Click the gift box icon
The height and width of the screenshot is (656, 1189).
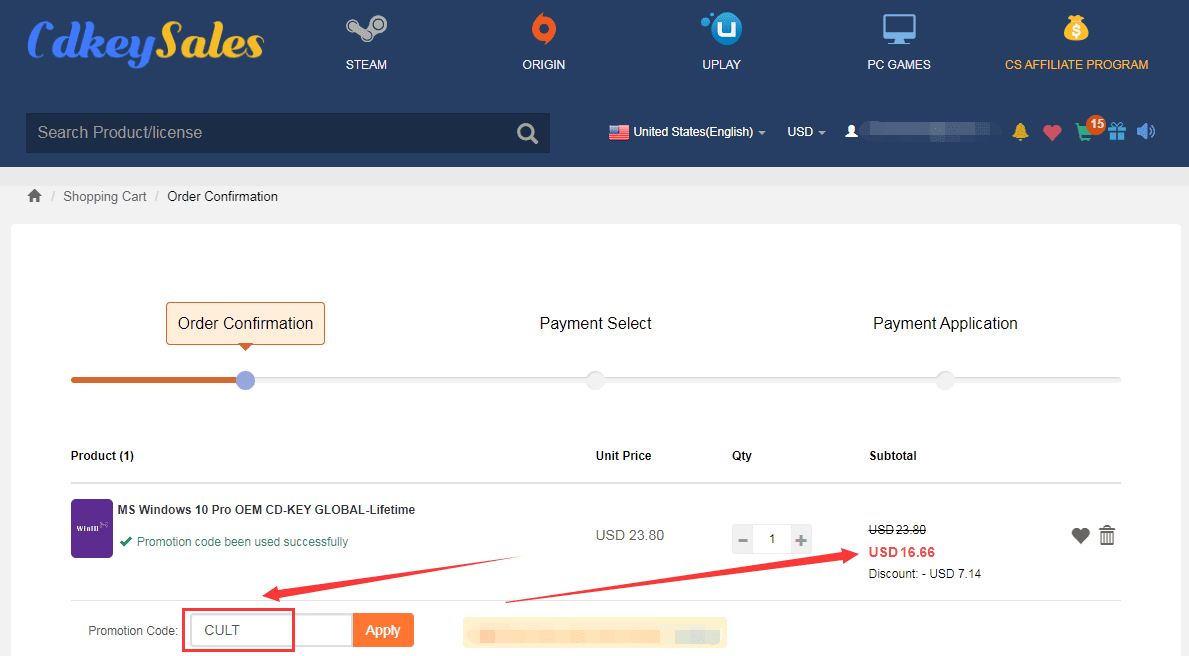1117,132
